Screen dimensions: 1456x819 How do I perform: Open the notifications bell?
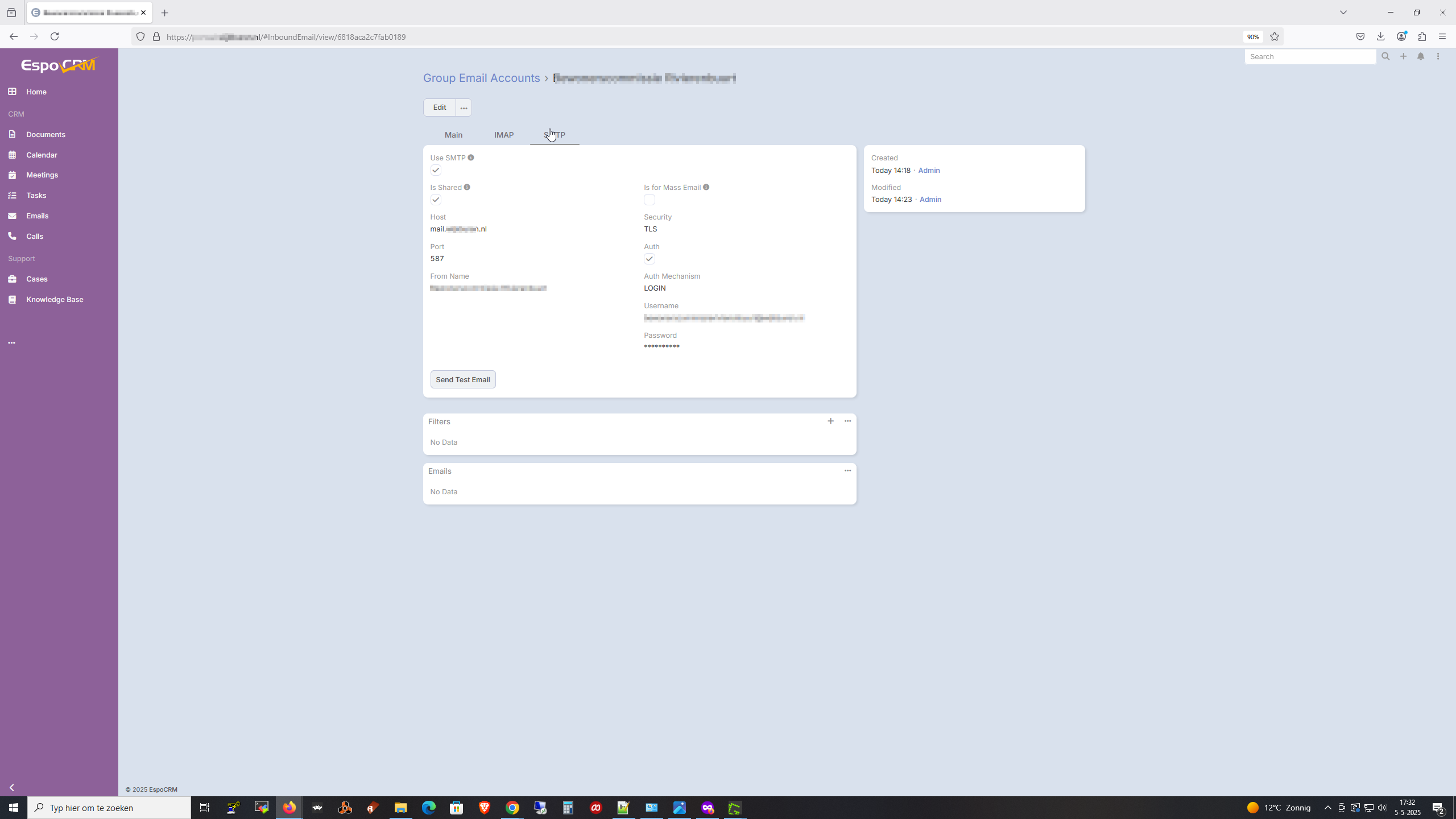point(1421,56)
